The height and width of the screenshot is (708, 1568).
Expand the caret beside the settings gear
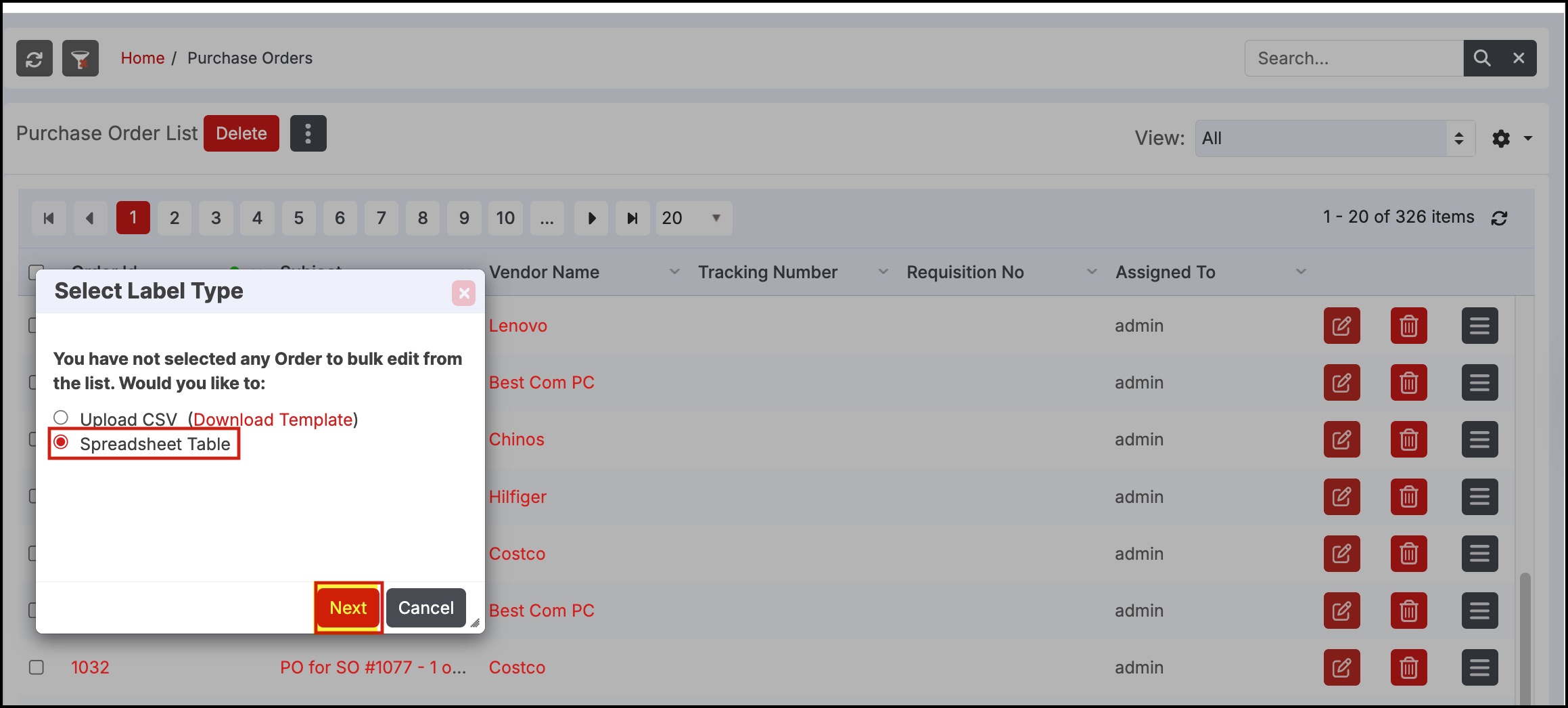(1528, 139)
